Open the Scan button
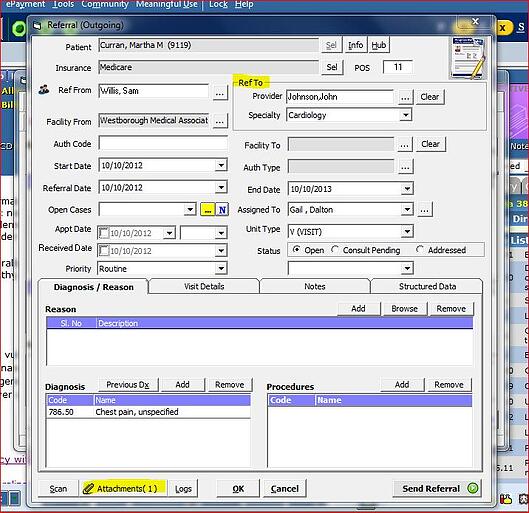Screen dimensions: 529x513 point(58,489)
